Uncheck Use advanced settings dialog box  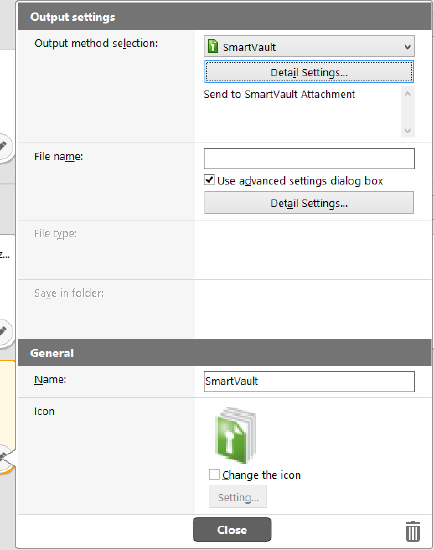pos(209,180)
